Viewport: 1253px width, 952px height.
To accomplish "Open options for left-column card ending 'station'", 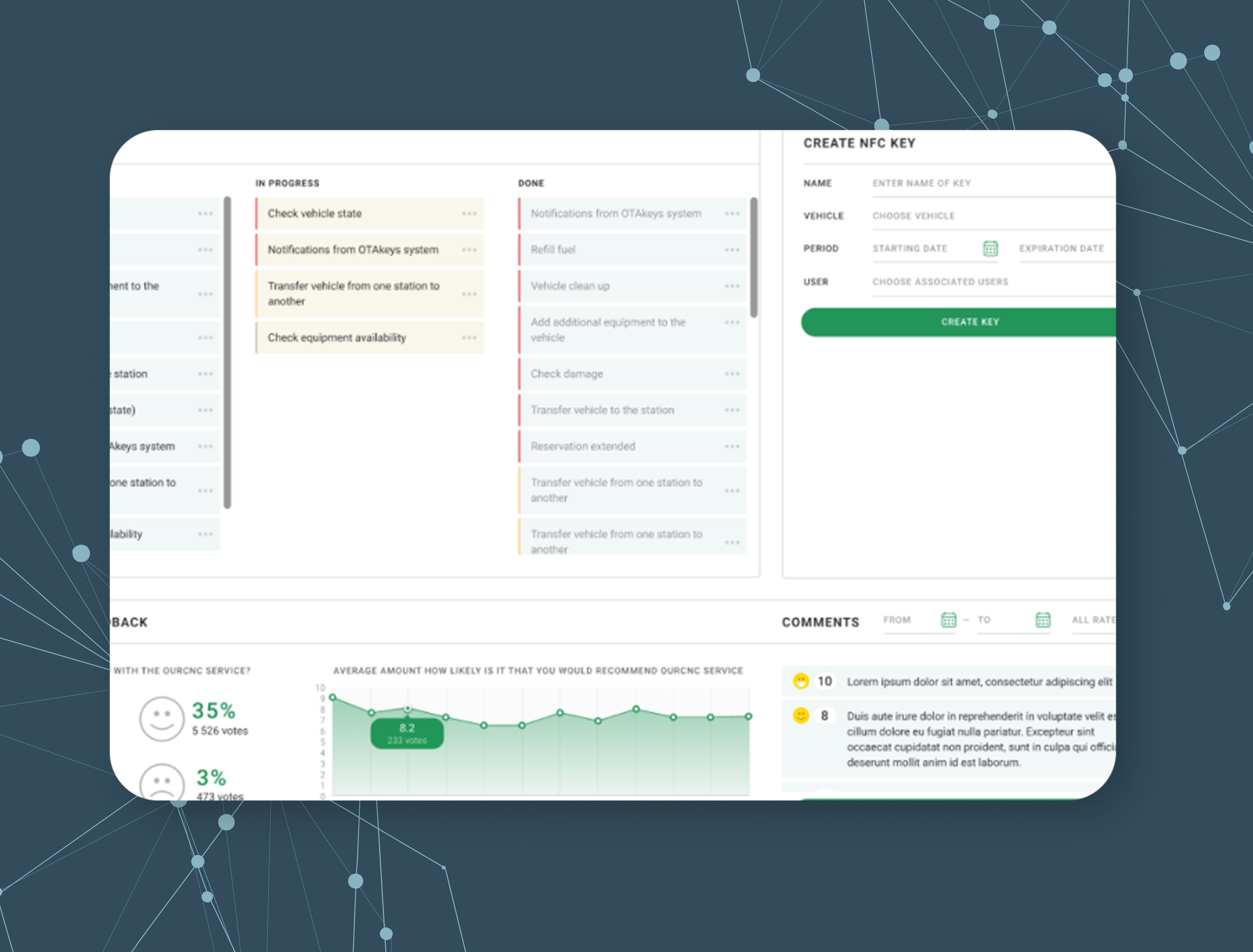I will [x=205, y=374].
